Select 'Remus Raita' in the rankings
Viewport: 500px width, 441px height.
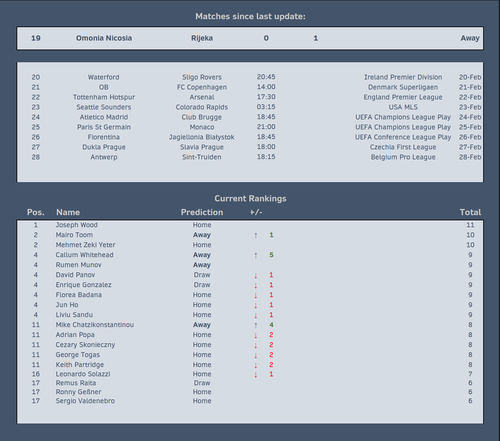click(x=76, y=383)
